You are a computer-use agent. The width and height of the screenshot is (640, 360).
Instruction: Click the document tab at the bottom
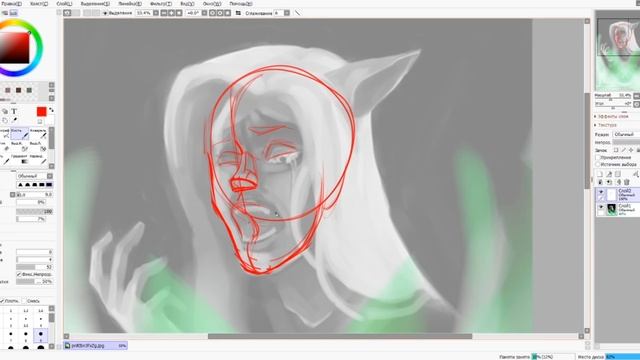tap(96, 346)
